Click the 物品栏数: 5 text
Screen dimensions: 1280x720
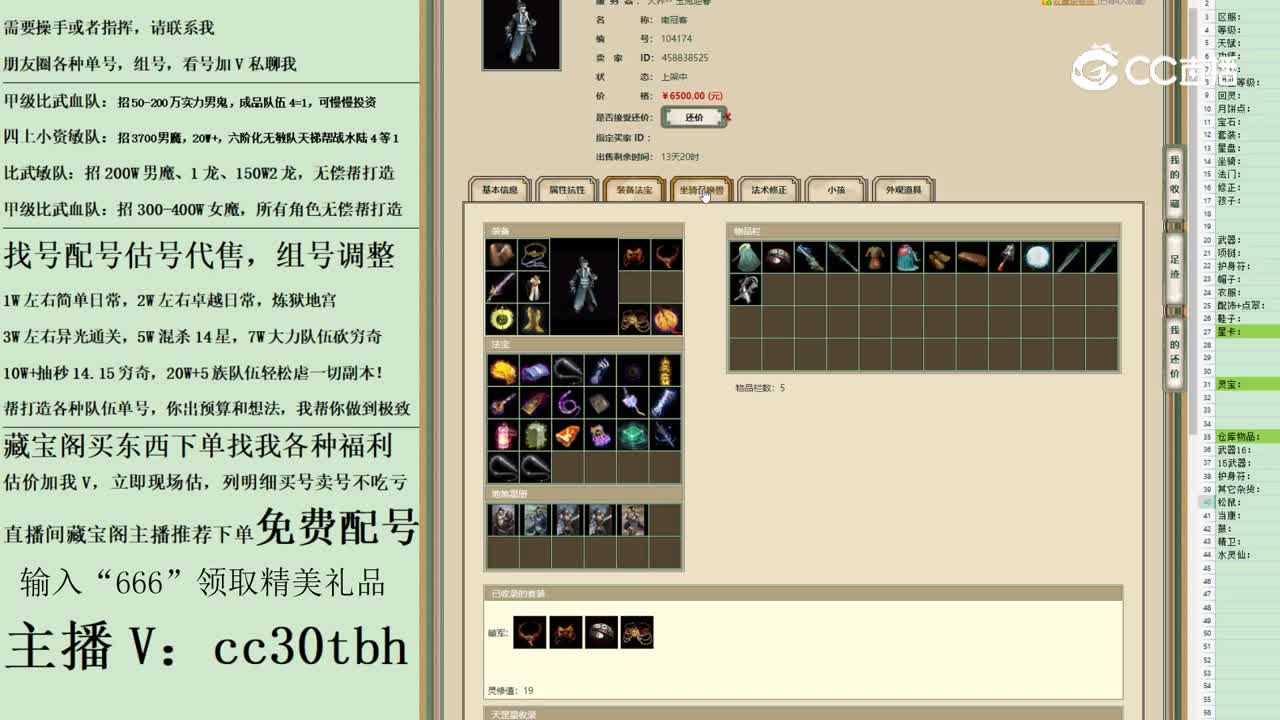click(x=760, y=388)
